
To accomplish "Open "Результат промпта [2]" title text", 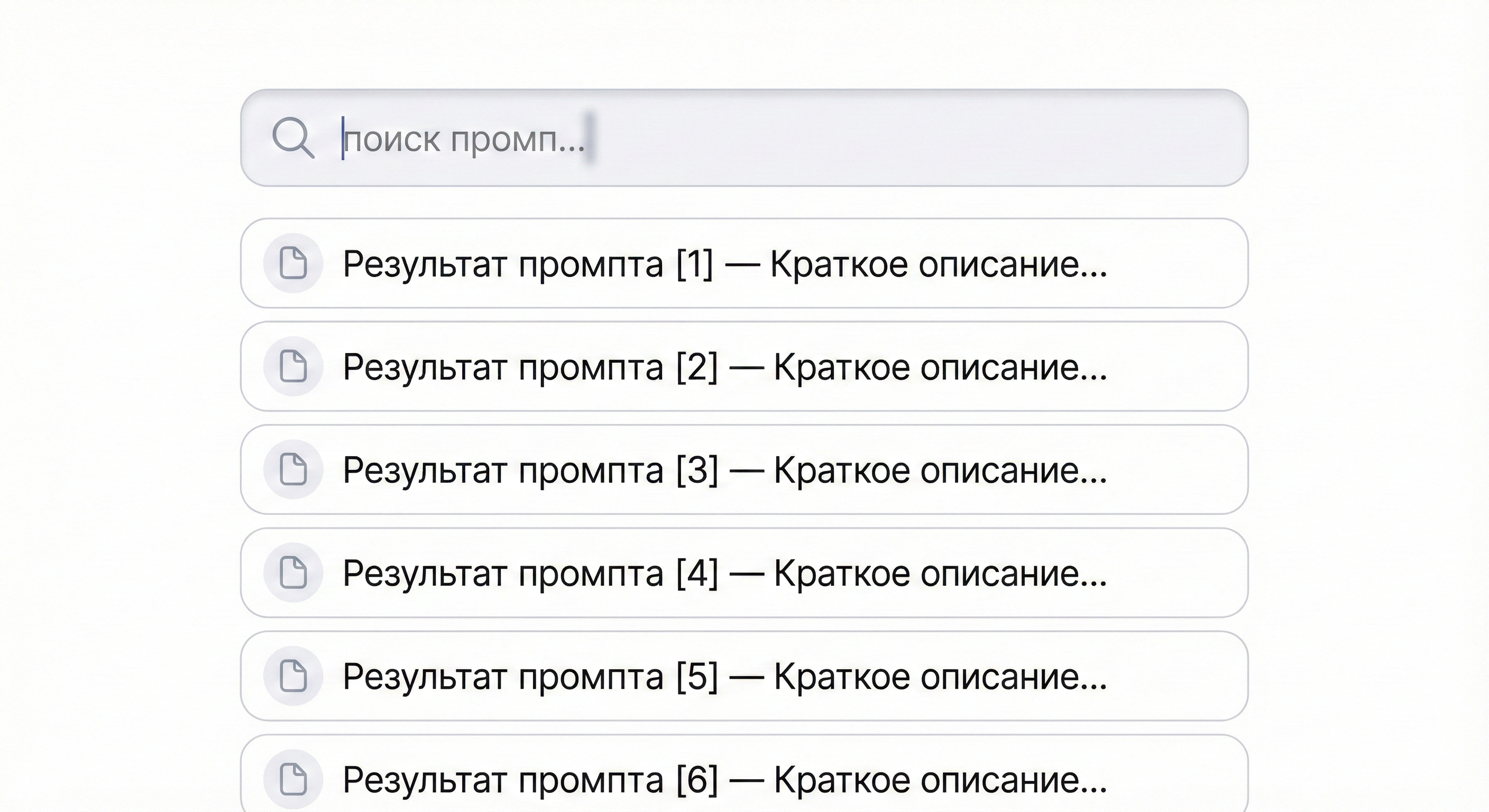I will coord(530,367).
